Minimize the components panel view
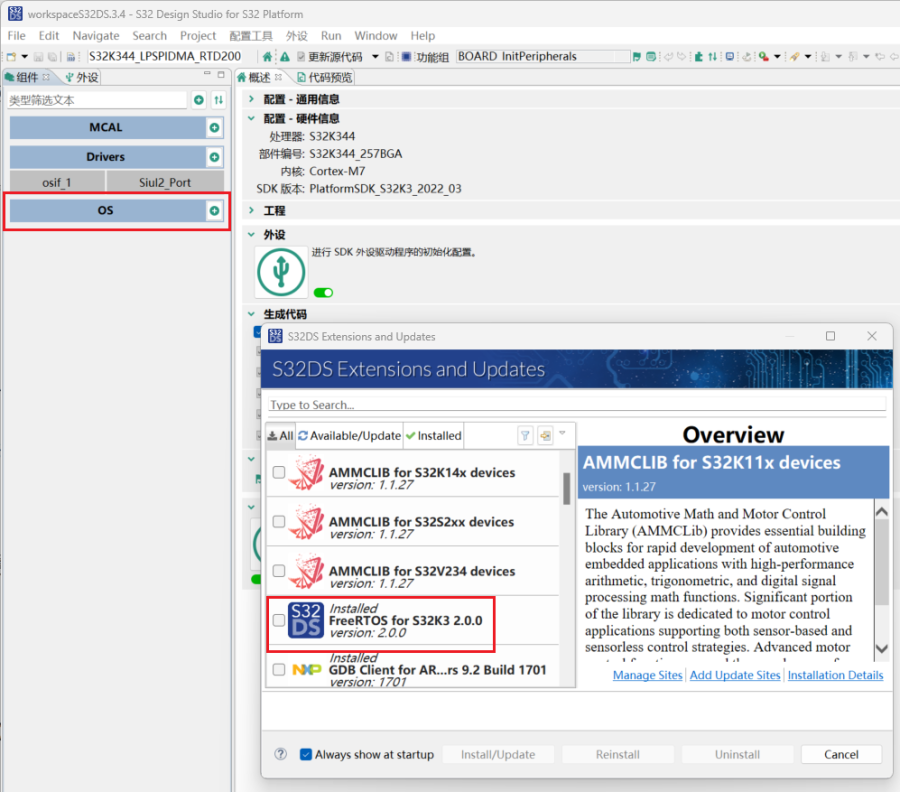 (x=207, y=75)
